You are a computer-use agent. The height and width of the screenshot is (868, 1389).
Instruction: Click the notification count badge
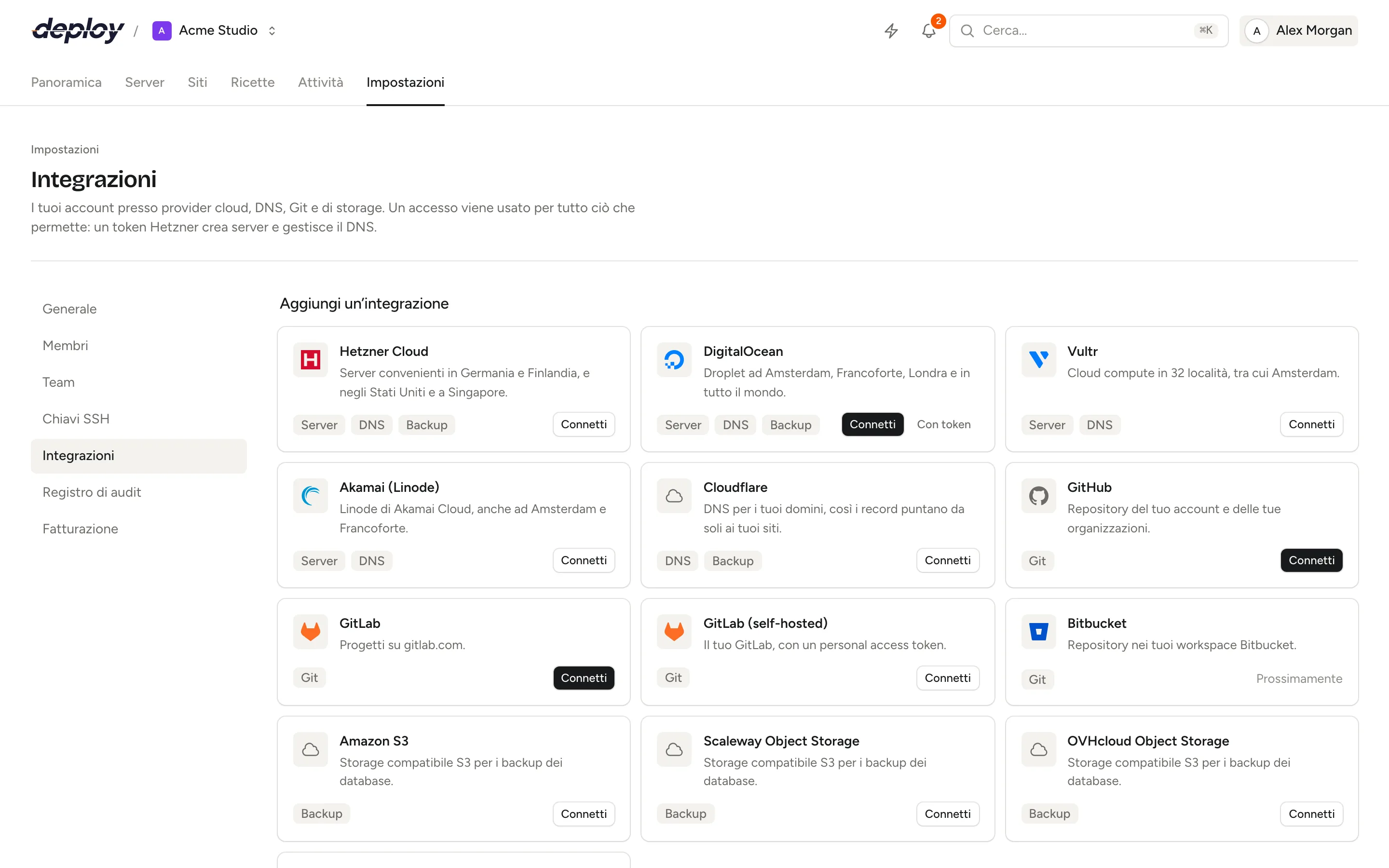pyautogui.click(x=938, y=21)
